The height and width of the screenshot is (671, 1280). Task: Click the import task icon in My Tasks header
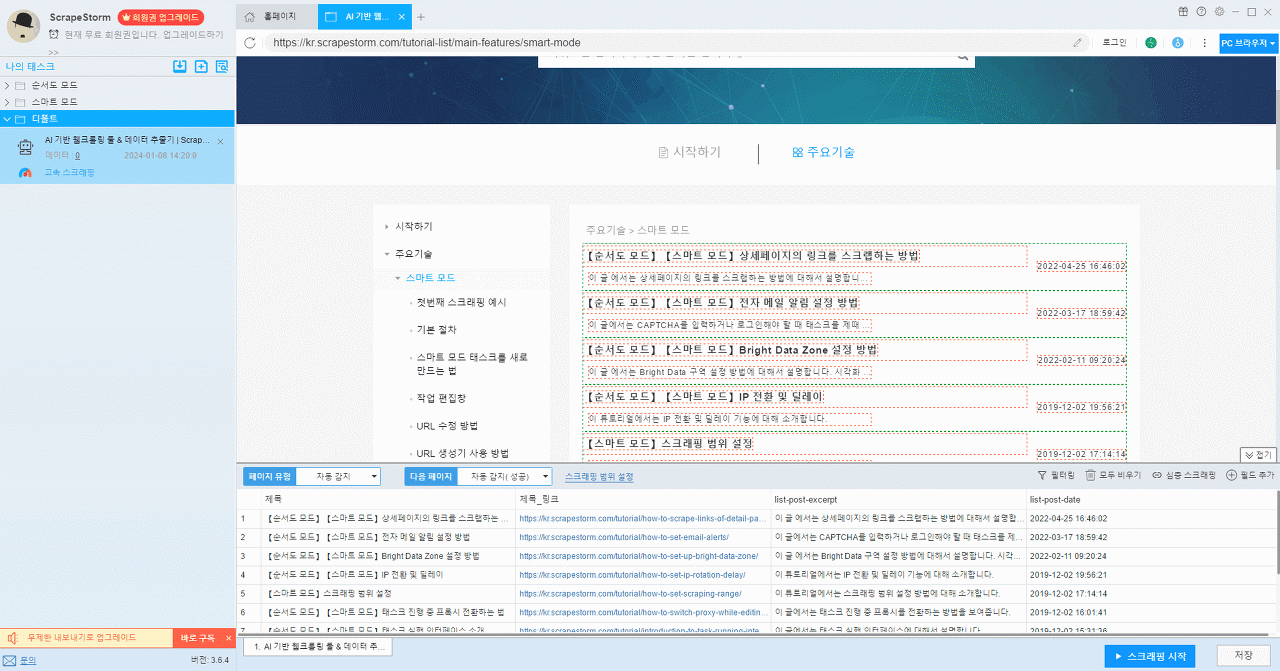(x=180, y=66)
